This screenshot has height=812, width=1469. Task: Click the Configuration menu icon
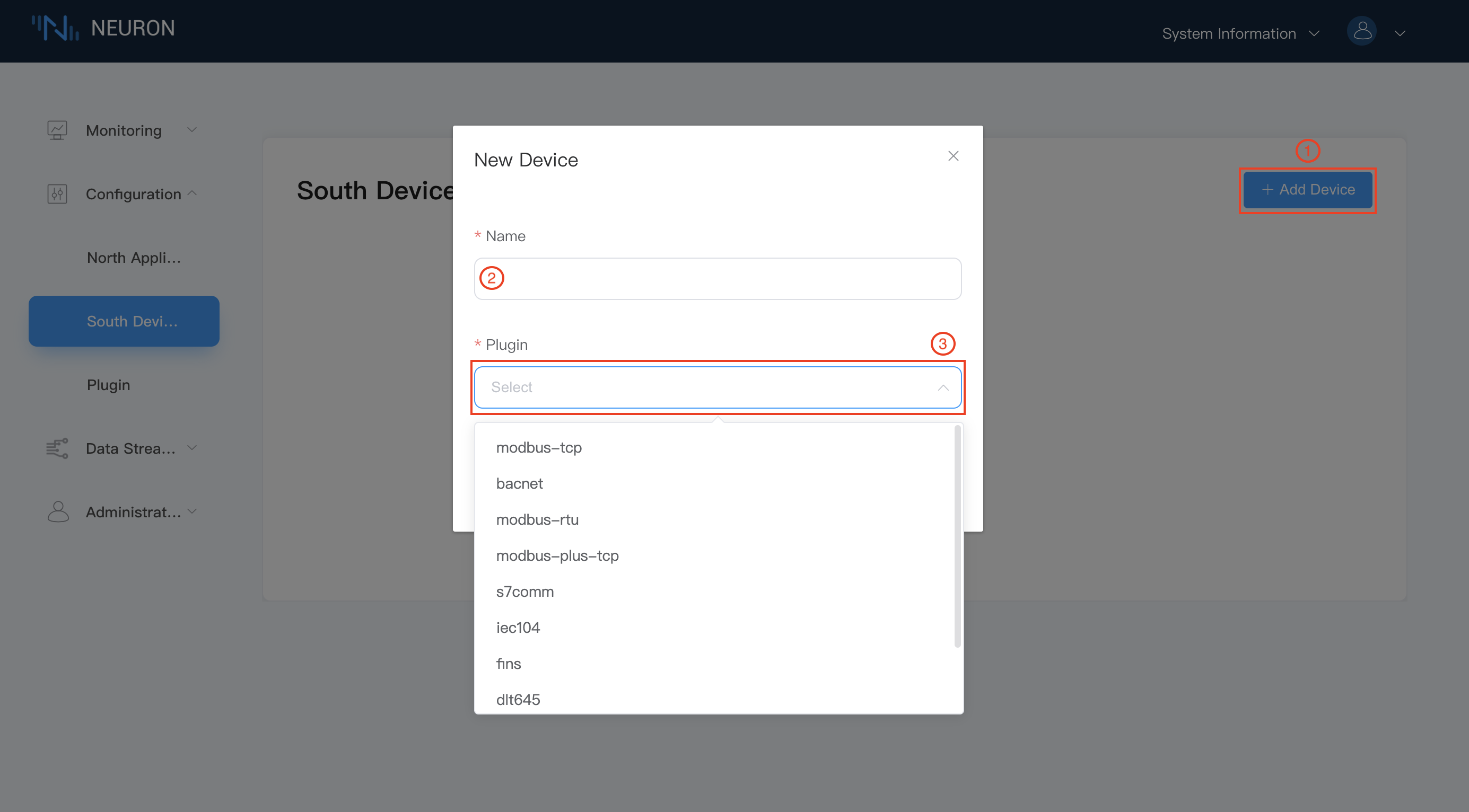[x=57, y=193]
